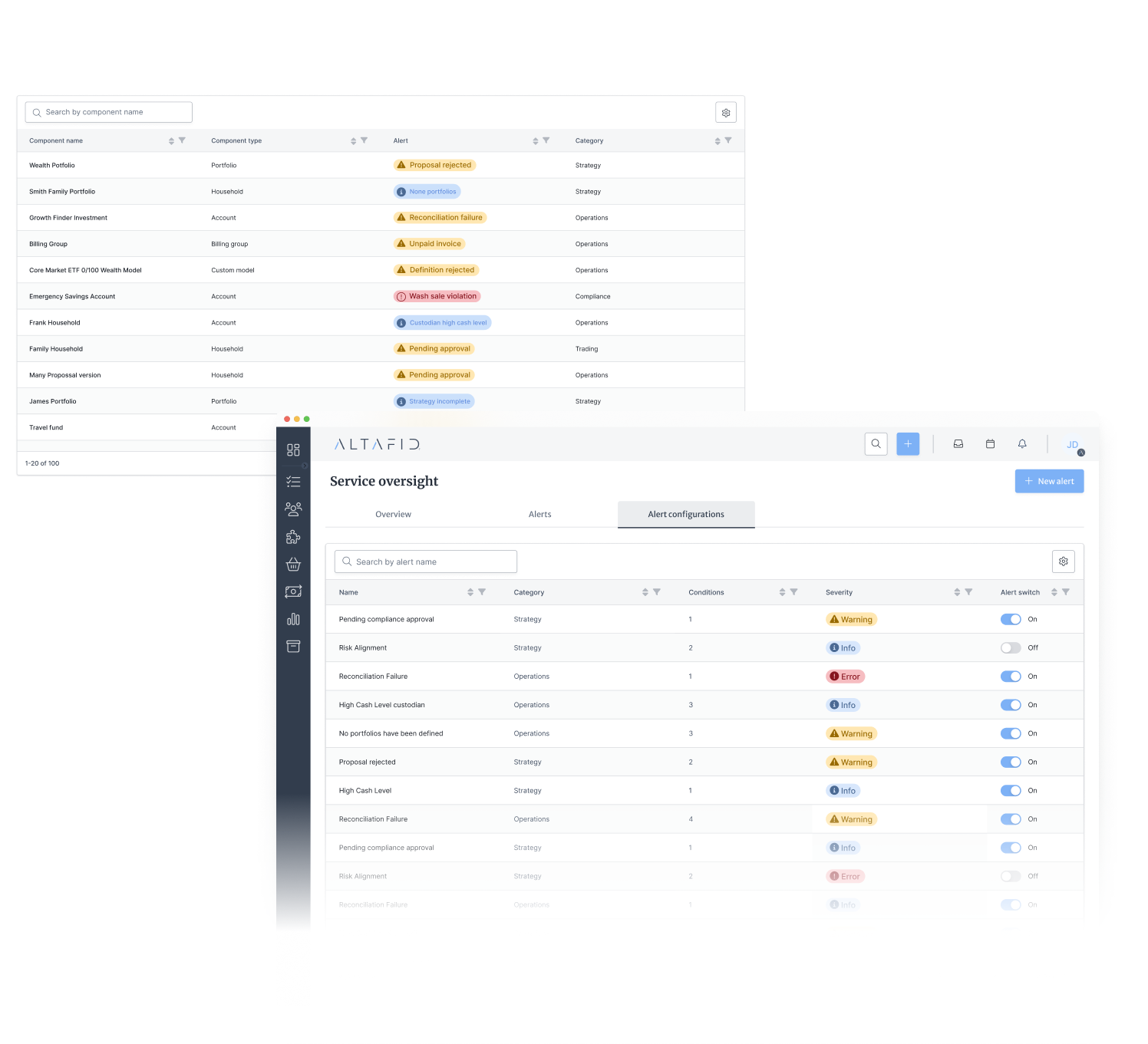Open the Overview tab
This screenshot has height=1044, width=1148.
393,514
